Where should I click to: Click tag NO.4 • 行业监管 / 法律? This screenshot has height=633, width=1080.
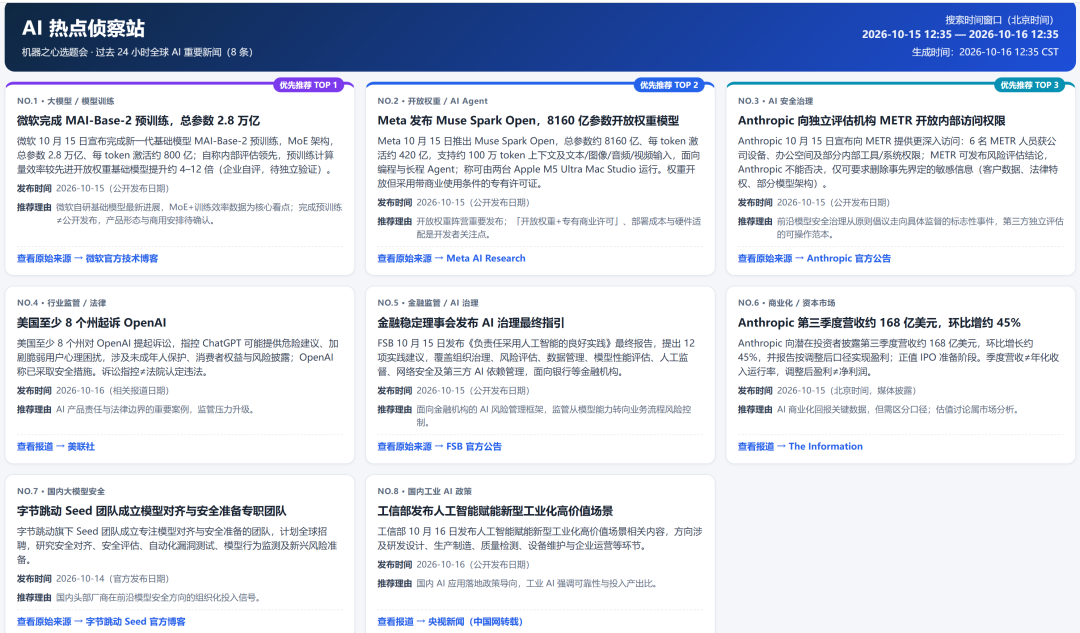pyautogui.click(x=61, y=303)
